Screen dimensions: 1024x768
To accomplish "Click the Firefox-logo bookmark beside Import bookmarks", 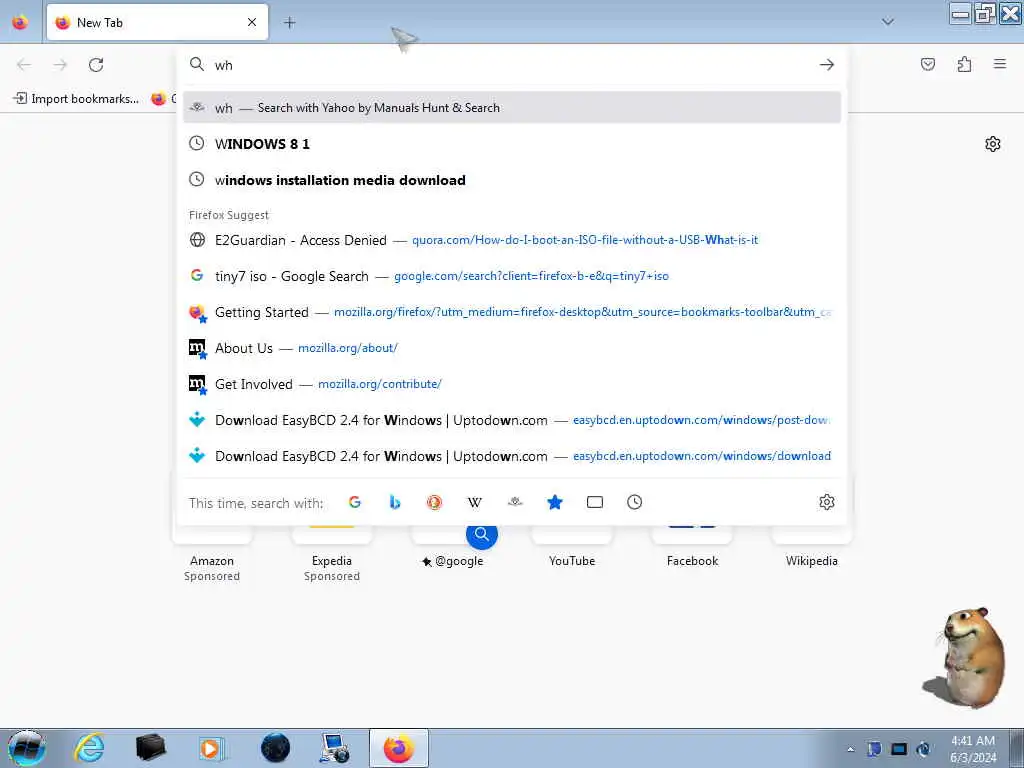I will click(x=159, y=99).
